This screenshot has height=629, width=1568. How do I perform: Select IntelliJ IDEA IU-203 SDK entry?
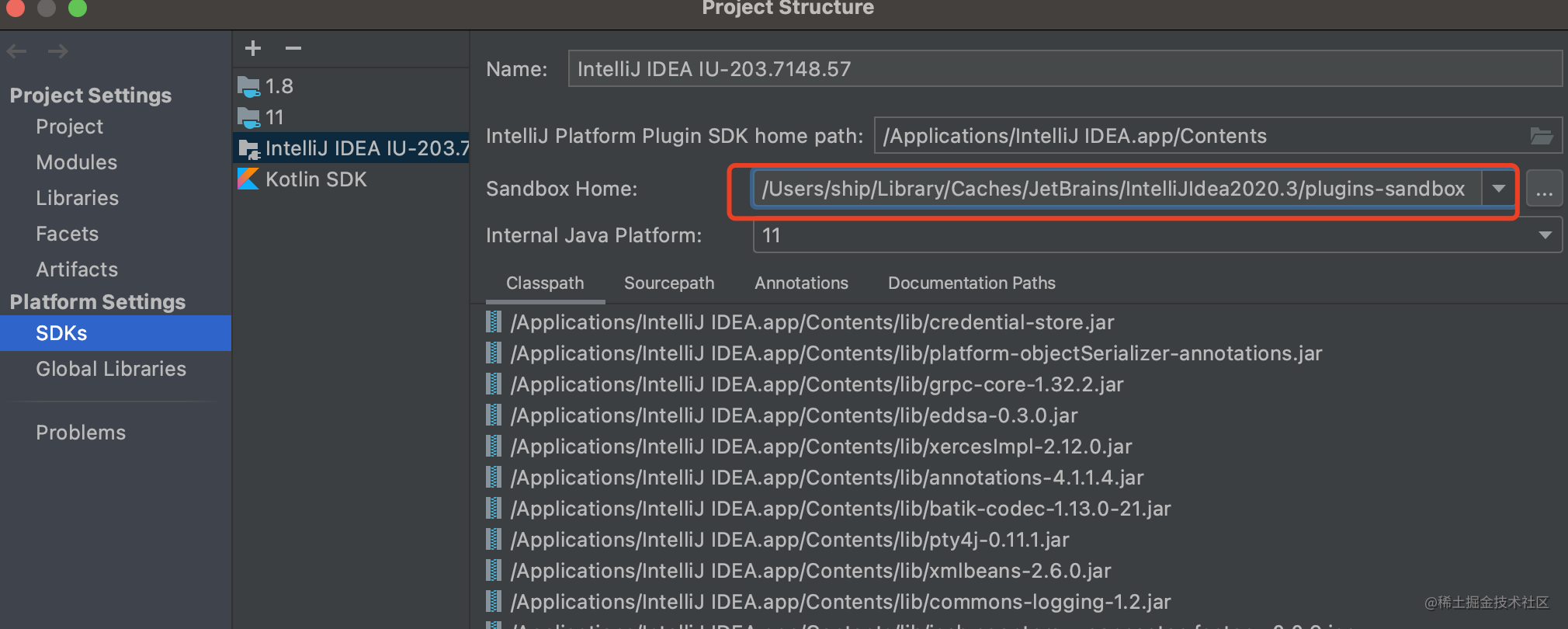[351, 148]
